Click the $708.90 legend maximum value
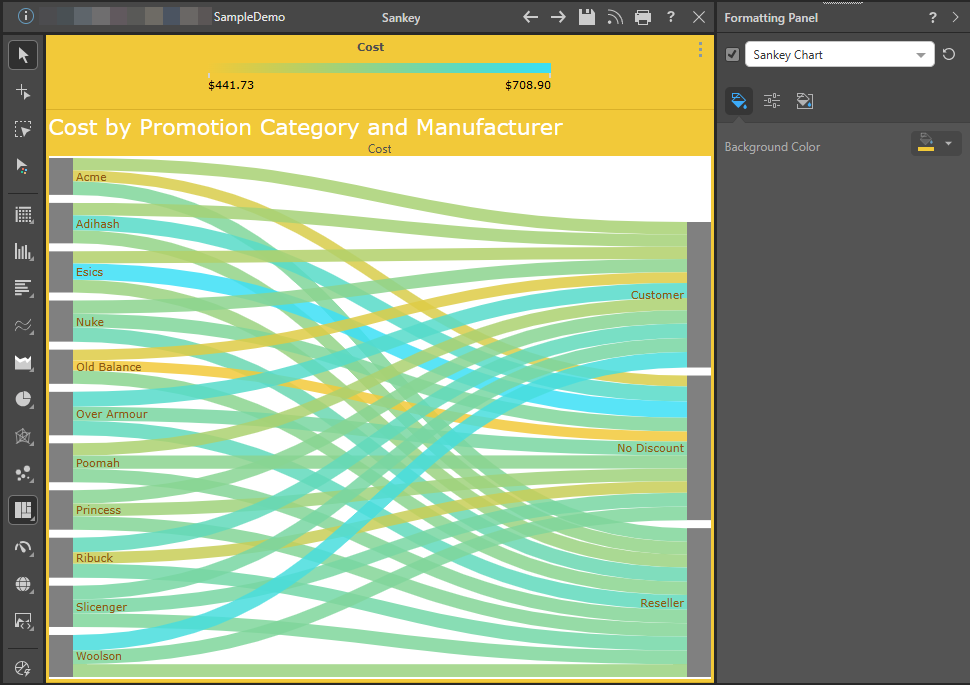Screen dimensions: 970x685 [x=528, y=85]
